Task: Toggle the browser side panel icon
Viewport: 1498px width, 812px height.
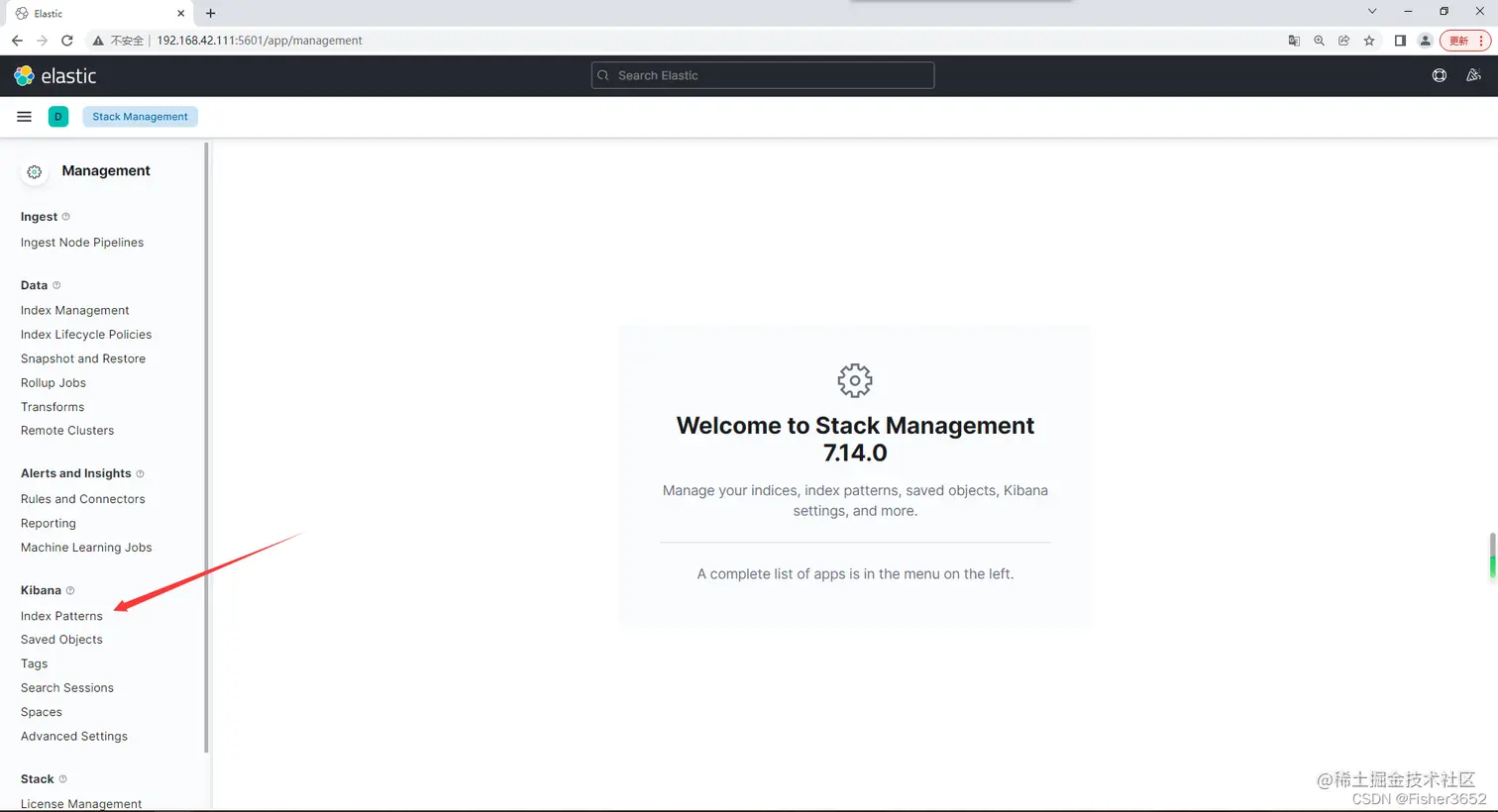Action: coord(1400,41)
